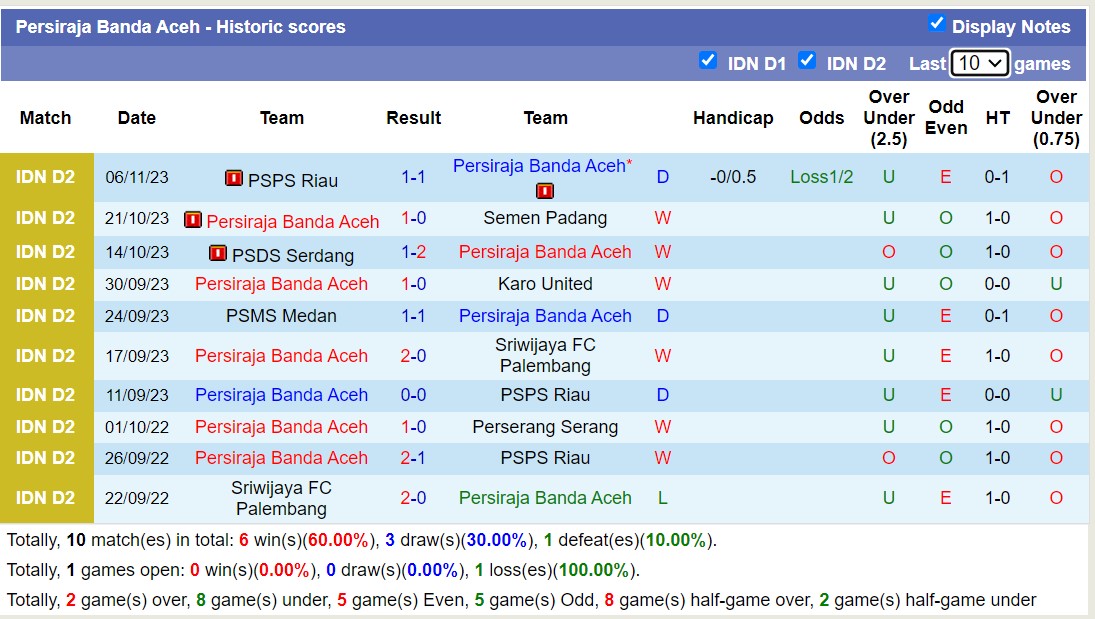
Task: Open the Persiraja Banda Aceh* team link
Action: coord(541,166)
